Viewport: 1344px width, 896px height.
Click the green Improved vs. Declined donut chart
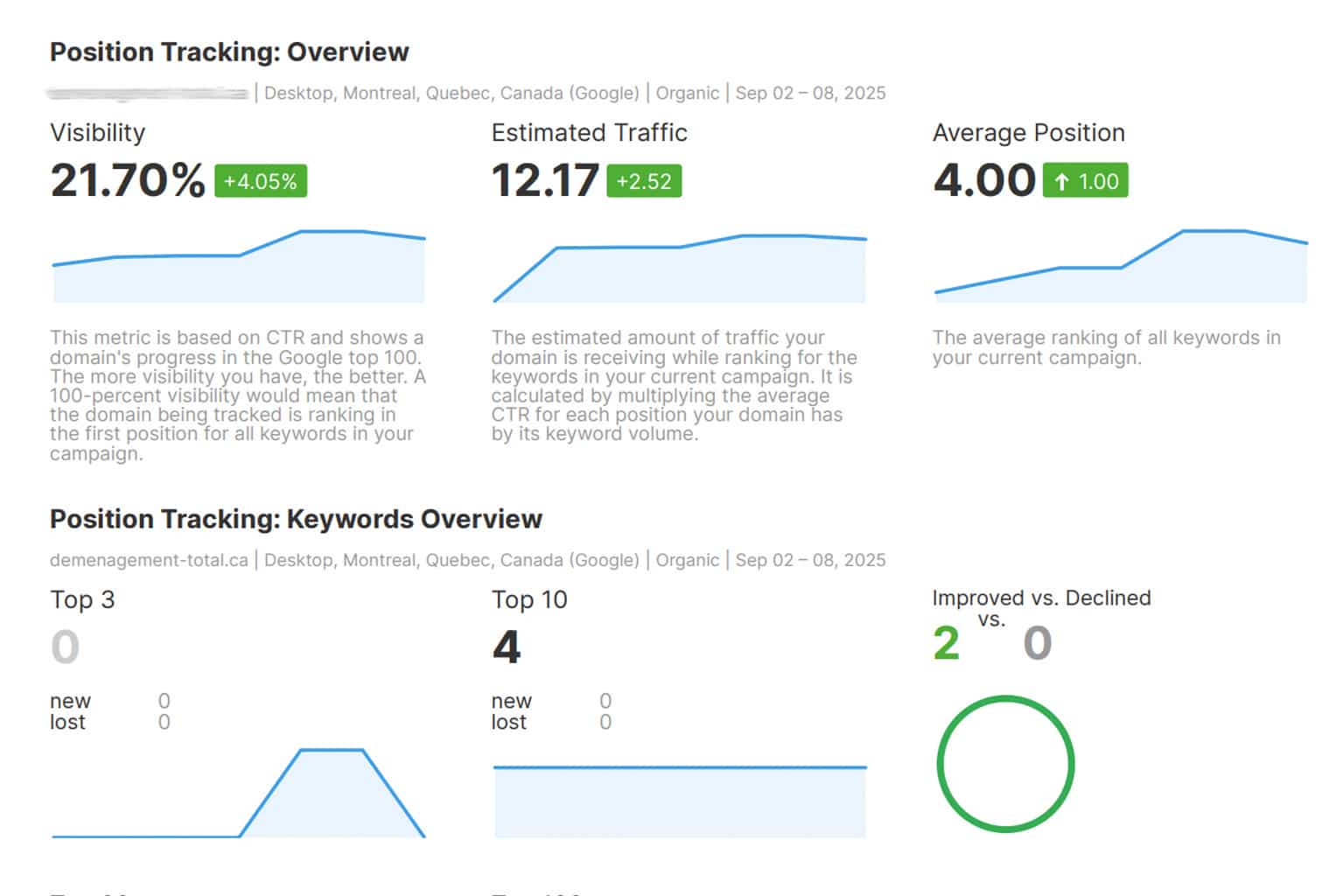point(1005,764)
